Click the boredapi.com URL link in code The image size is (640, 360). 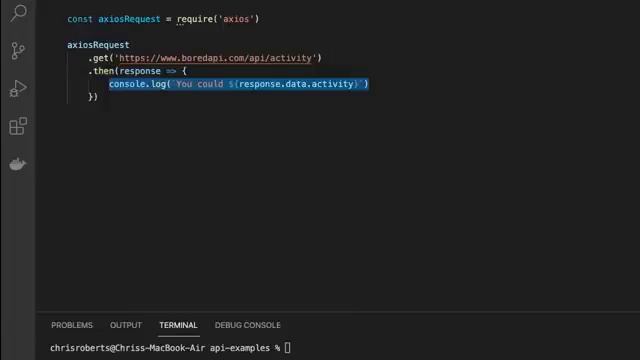coord(216,58)
